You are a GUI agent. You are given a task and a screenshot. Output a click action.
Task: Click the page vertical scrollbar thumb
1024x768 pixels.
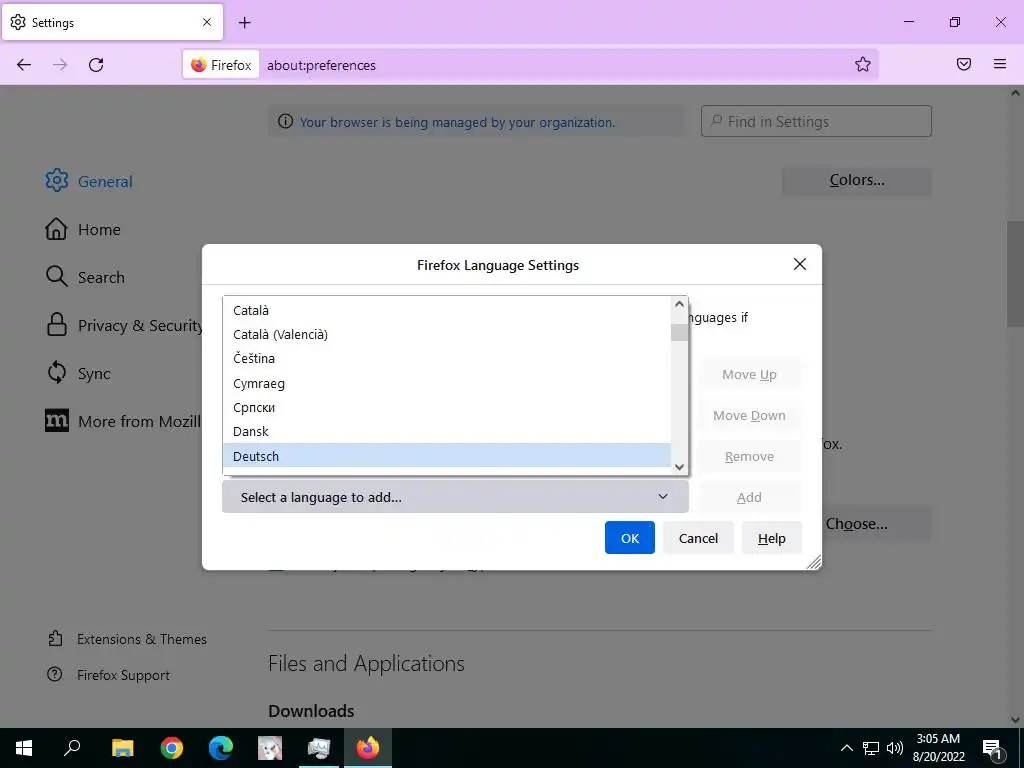click(1015, 274)
